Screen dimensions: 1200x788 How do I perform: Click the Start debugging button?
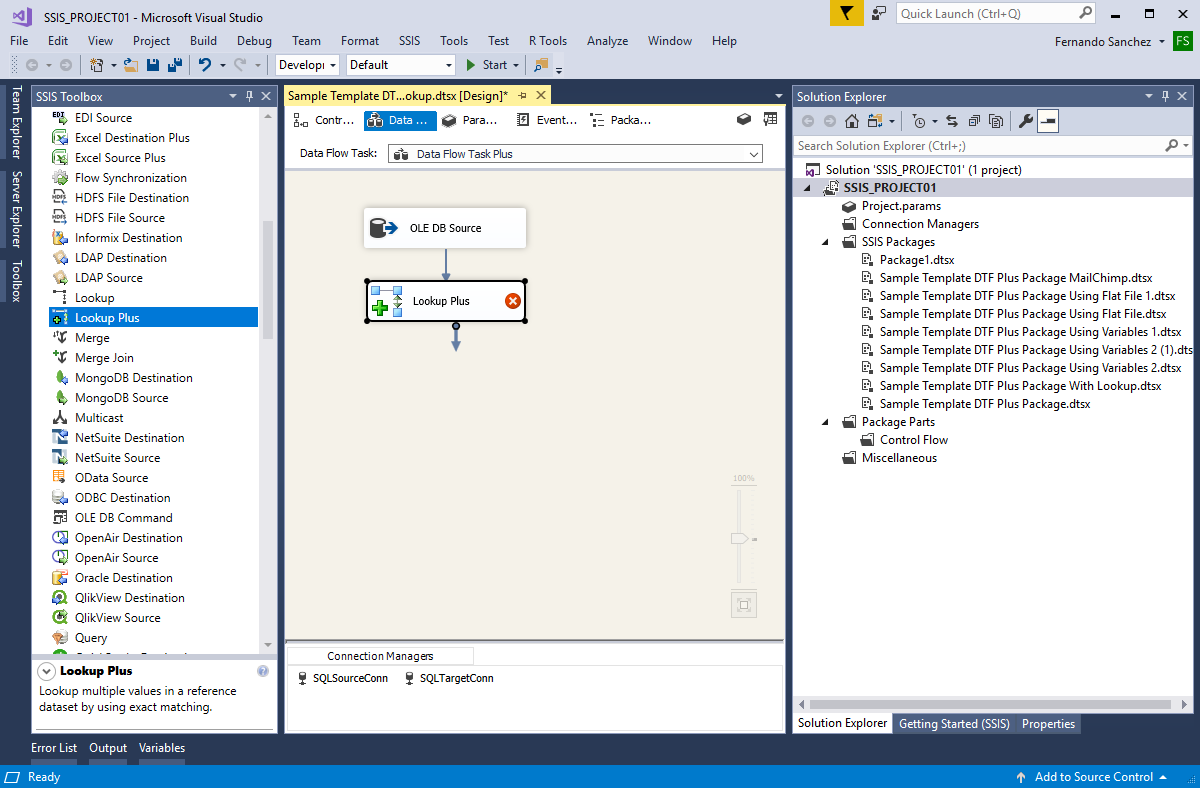(x=487, y=65)
